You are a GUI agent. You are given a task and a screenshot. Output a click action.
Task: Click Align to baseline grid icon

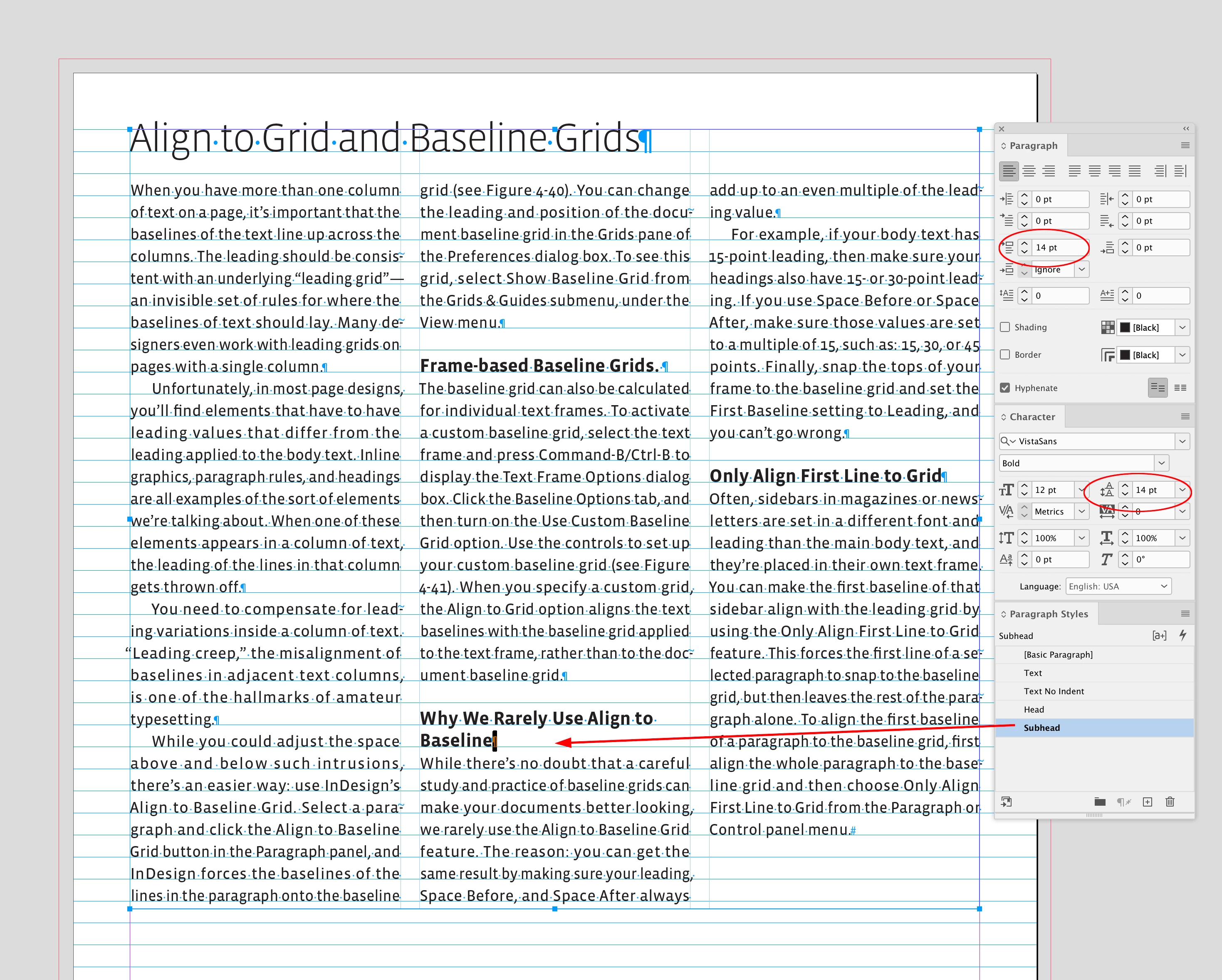[1180, 388]
